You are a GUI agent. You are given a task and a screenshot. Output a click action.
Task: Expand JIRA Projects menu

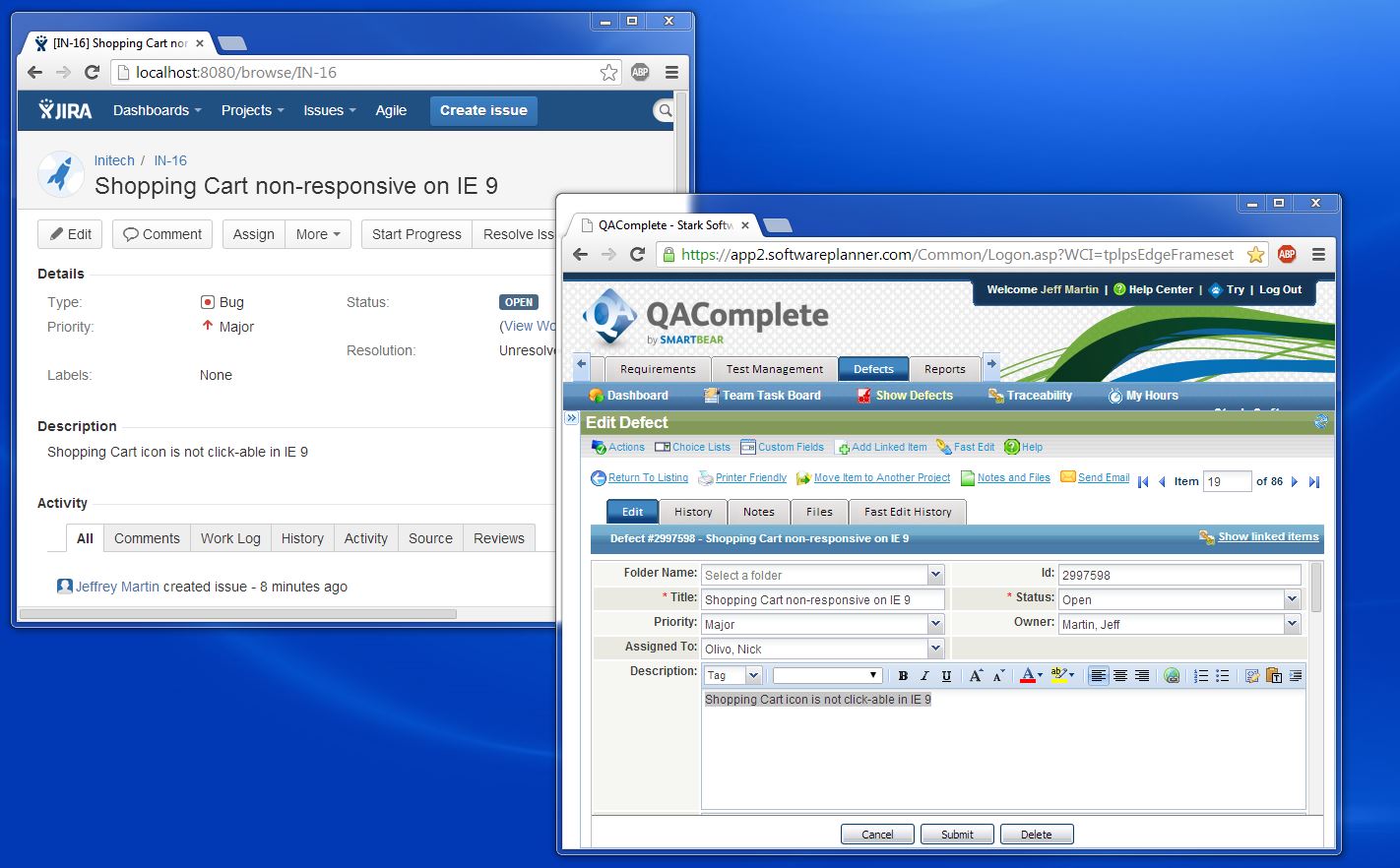253,110
